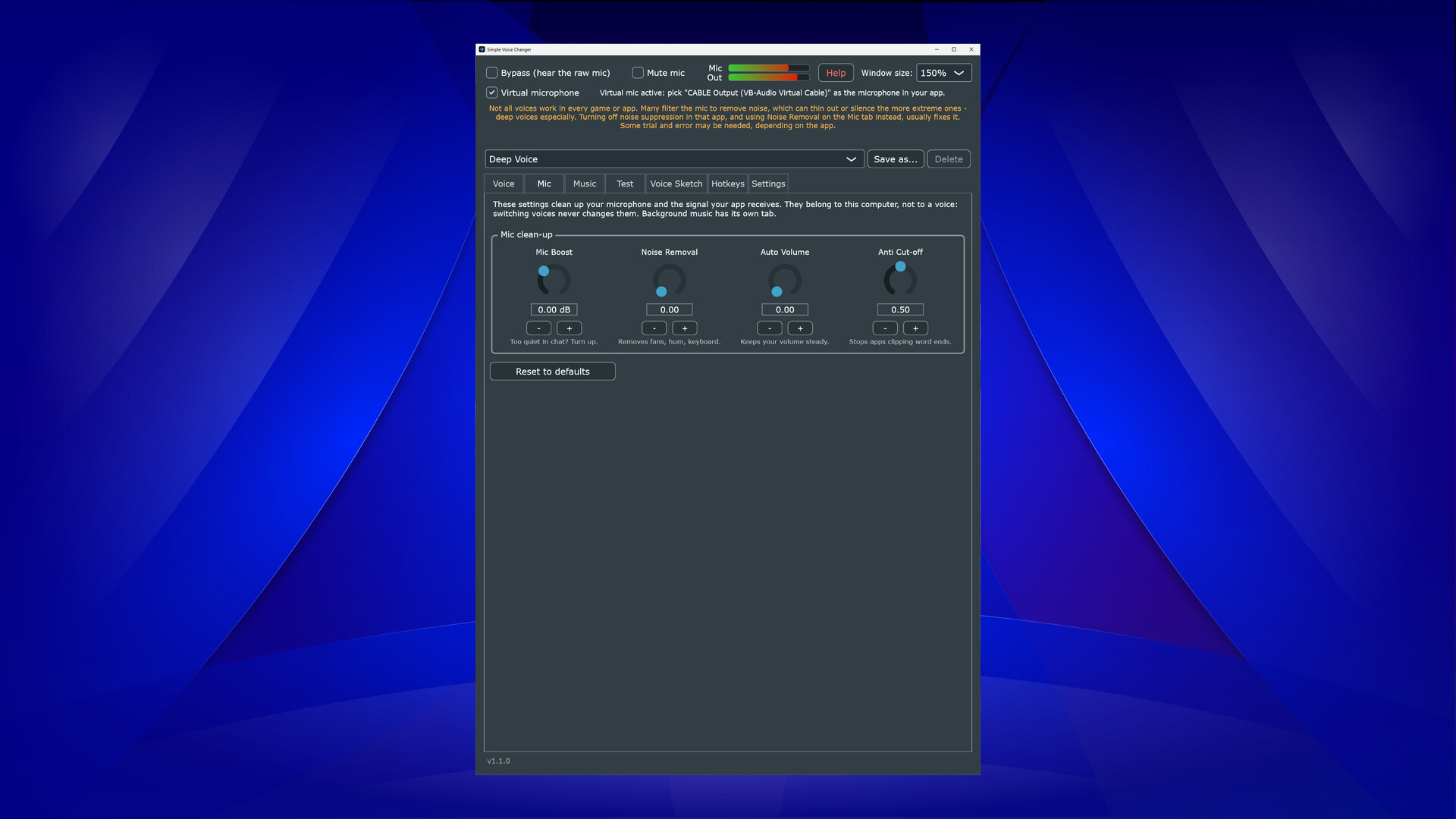Minimize the Simple Voice Changer window
Image resolution: width=1456 pixels, height=819 pixels.
tap(937, 49)
